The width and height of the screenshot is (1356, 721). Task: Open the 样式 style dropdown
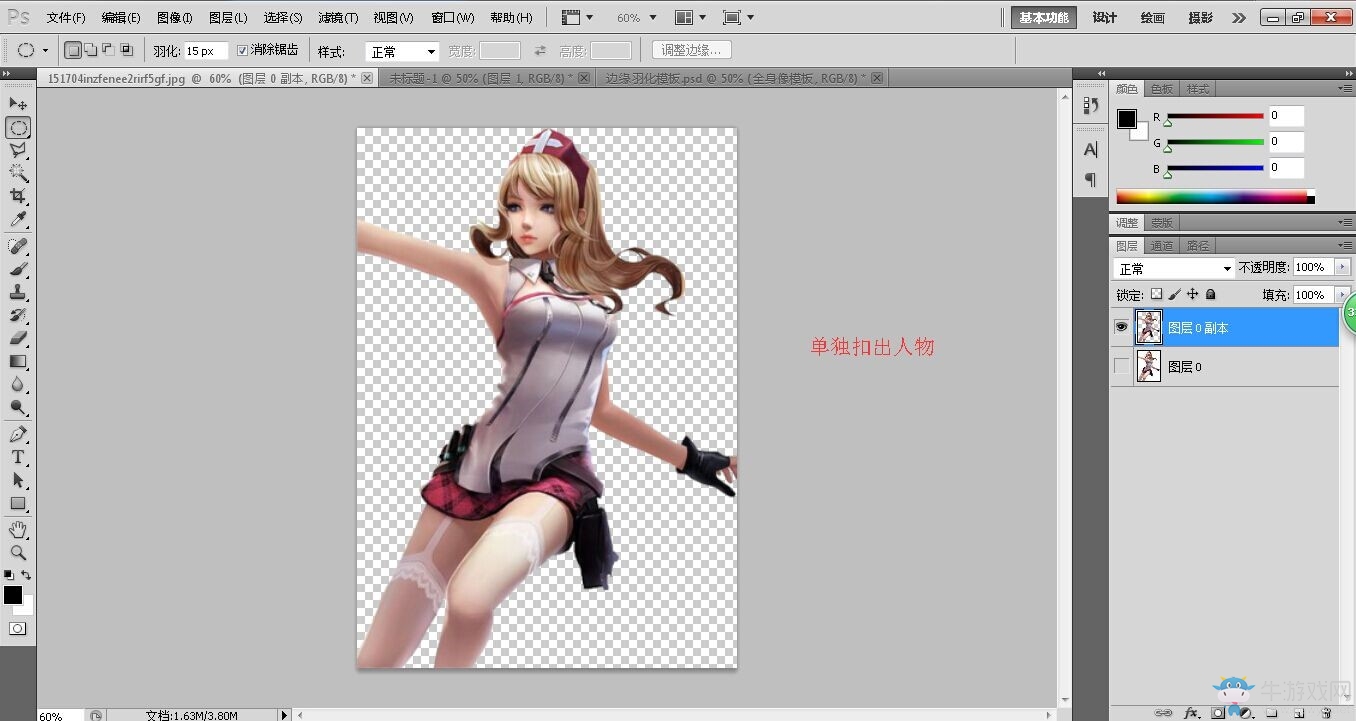402,51
